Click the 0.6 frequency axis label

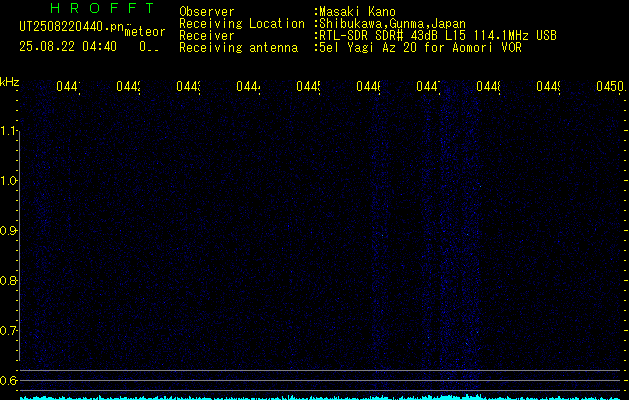click(x=8, y=380)
